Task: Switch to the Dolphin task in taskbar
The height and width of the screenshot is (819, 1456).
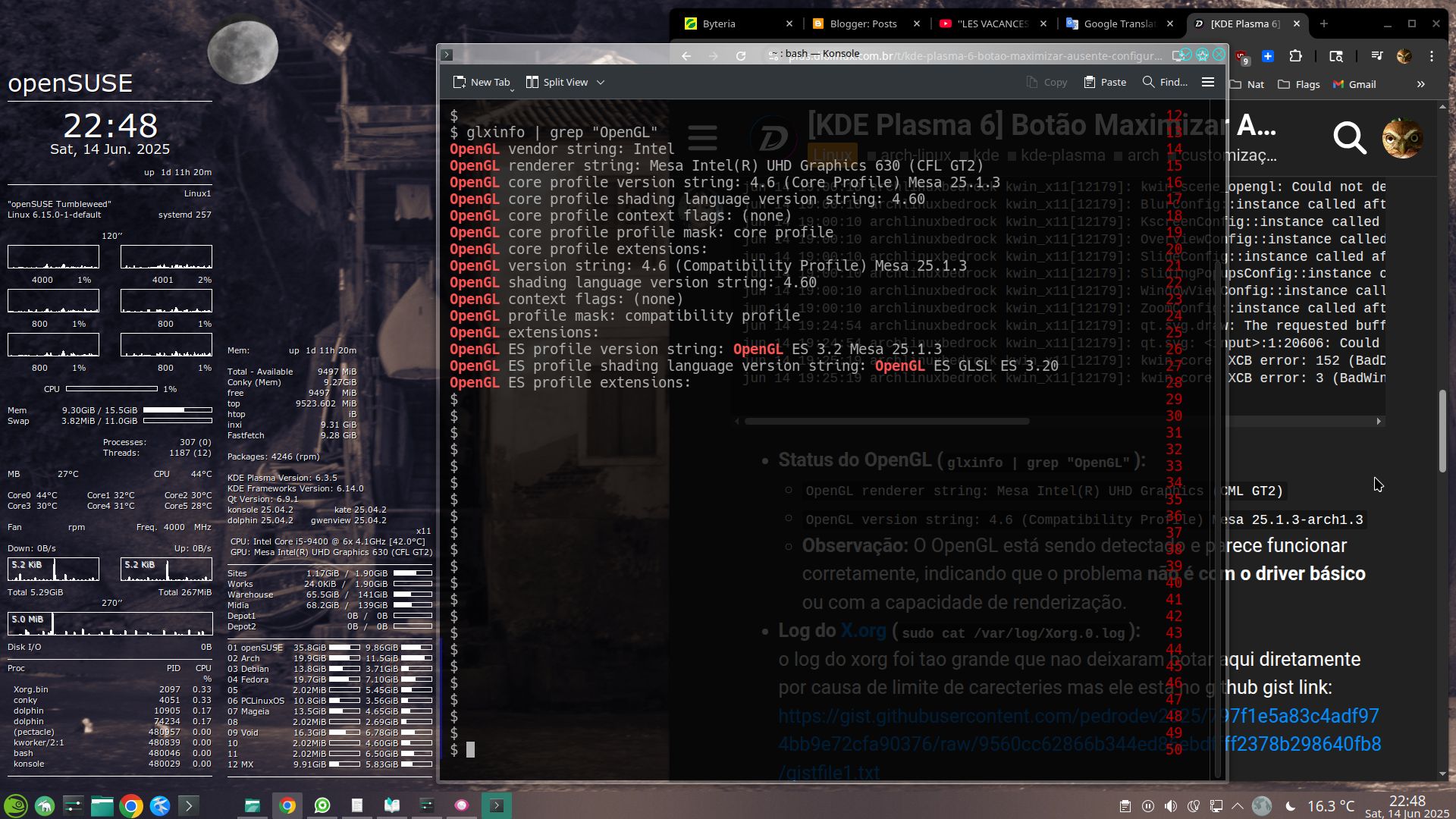Action: (x=253, y=805)
